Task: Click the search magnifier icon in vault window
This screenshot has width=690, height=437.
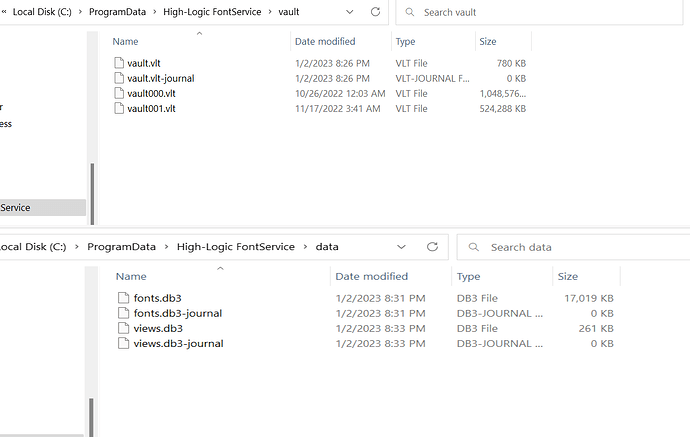Action: 410,12
